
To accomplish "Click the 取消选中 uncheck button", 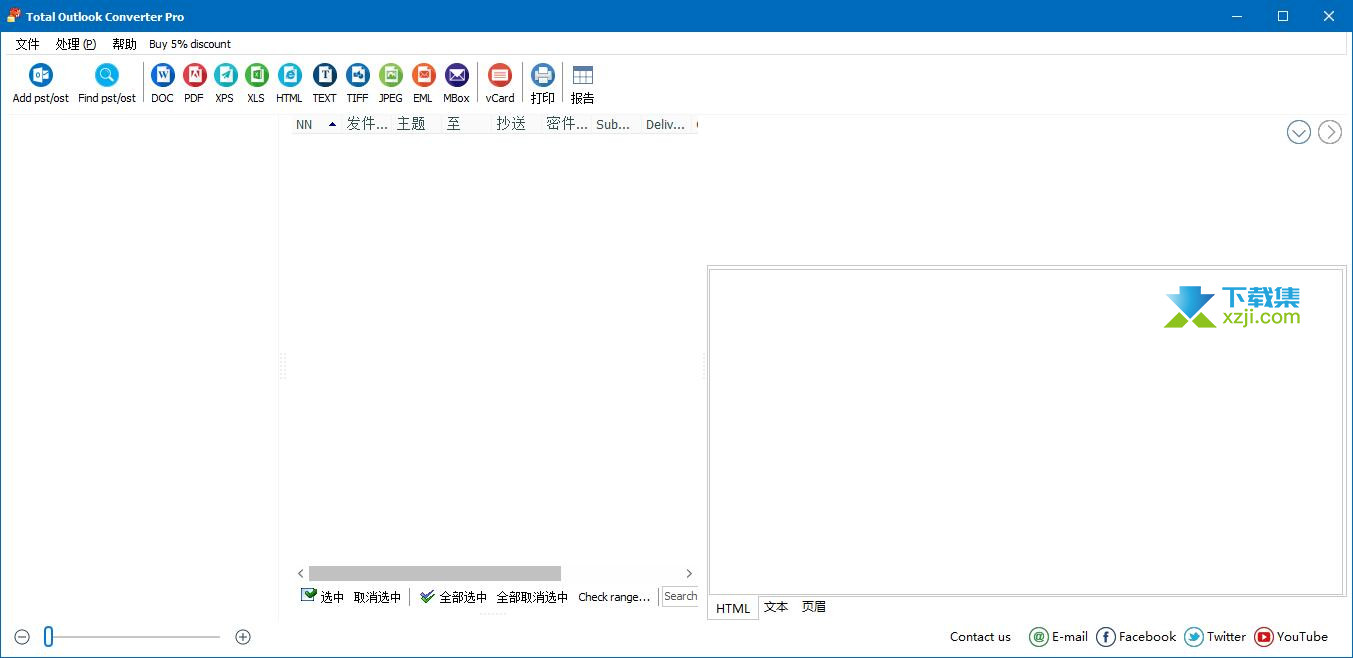I will [377, 597].
